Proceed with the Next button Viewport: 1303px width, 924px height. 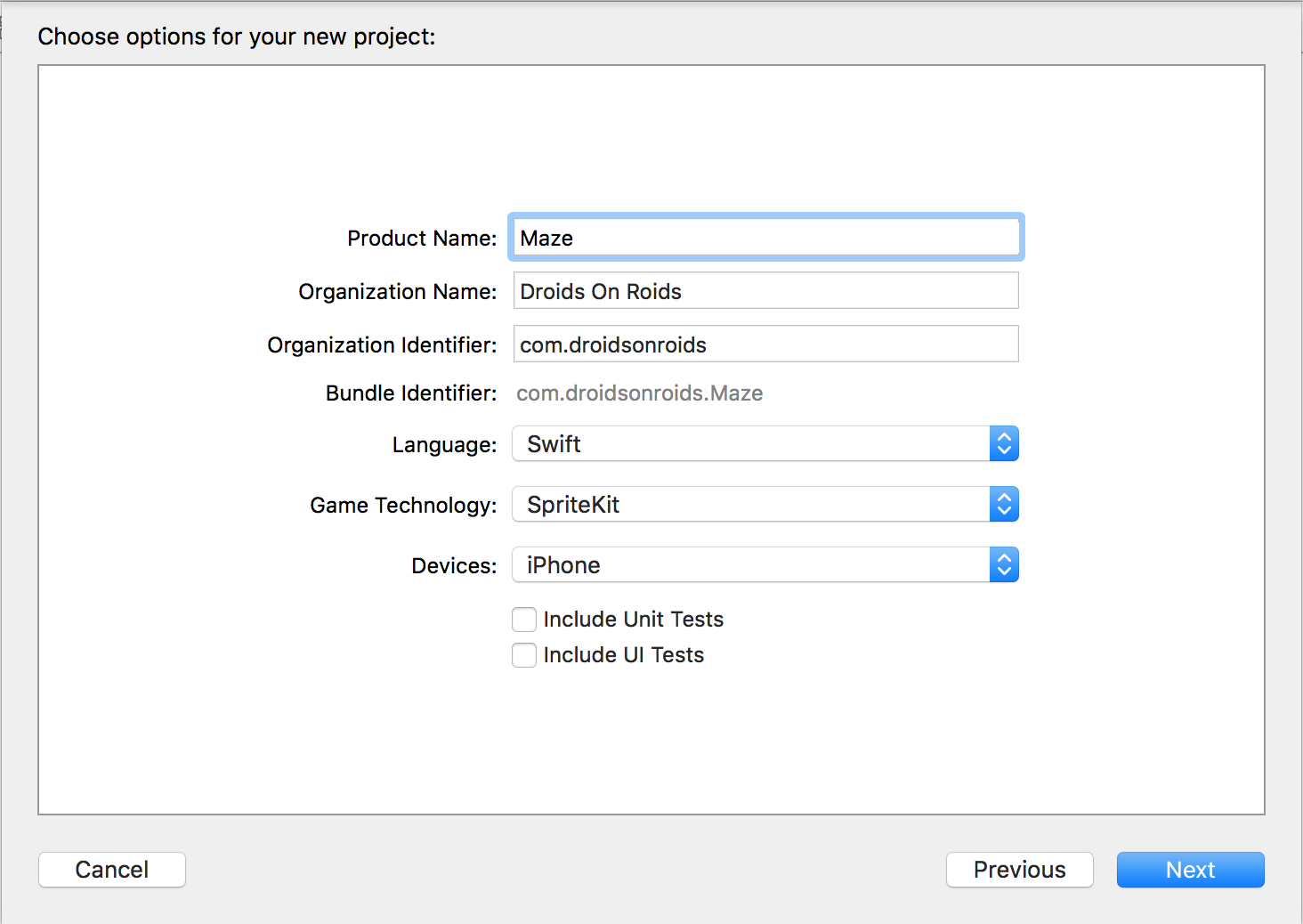(1191, 870)
